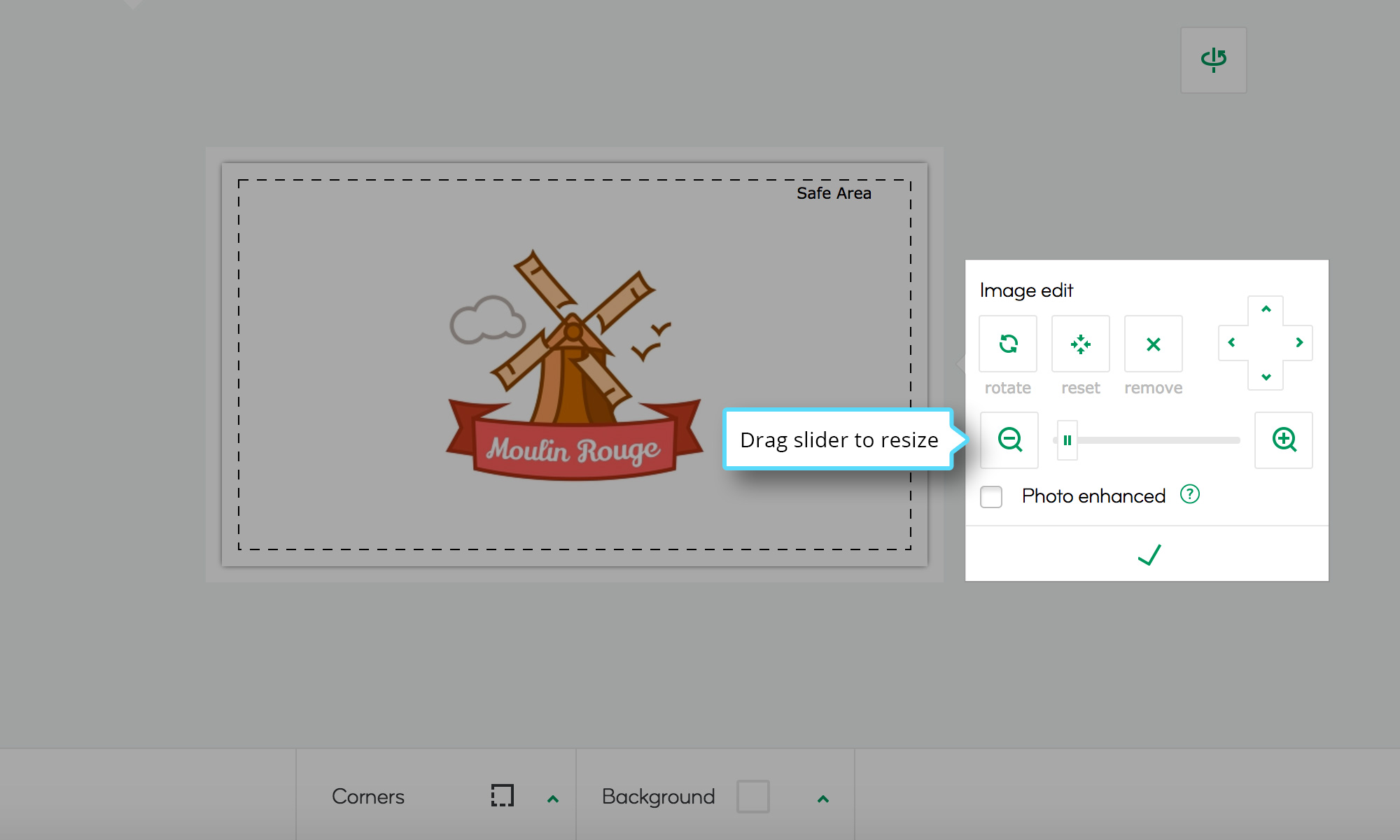Click the resize slider track
The height and width of the screenshot is (840, 1400).
pos(1147,440)
